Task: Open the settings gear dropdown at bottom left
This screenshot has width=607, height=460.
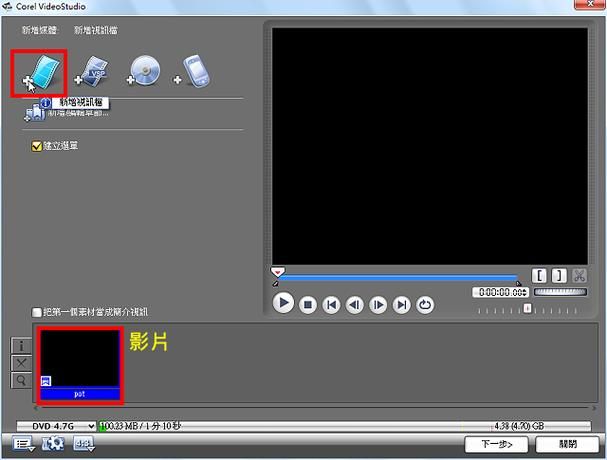Action: click(x=54, y=444)
